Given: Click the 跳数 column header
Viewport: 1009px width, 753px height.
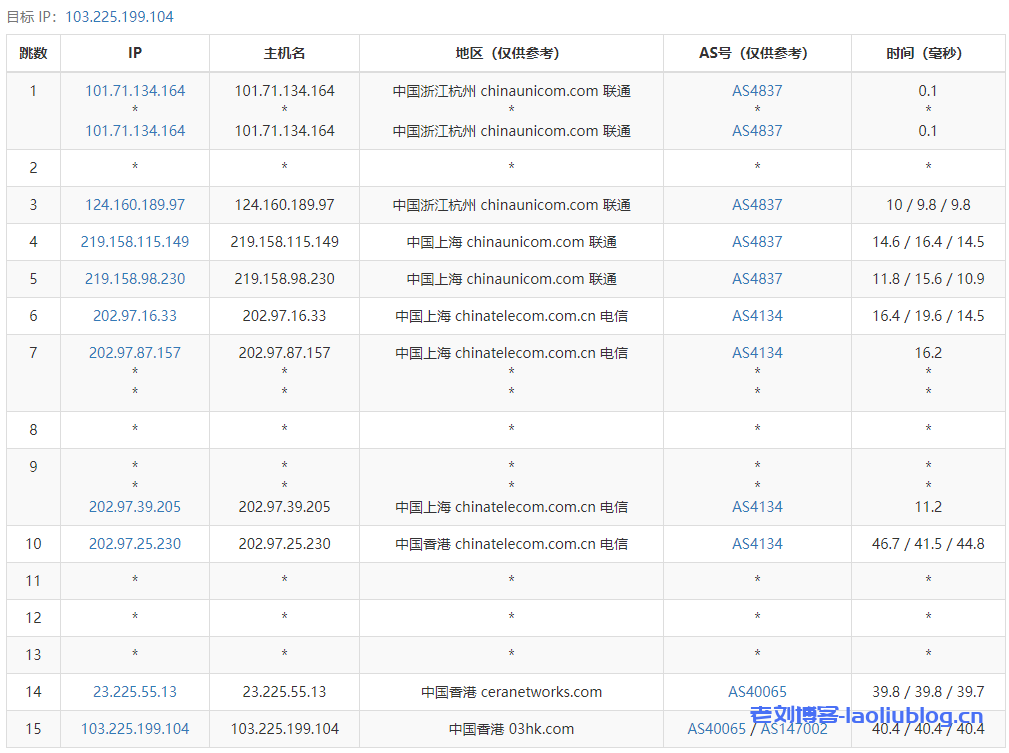Looking at the screenshot, I should pos(33,53).
